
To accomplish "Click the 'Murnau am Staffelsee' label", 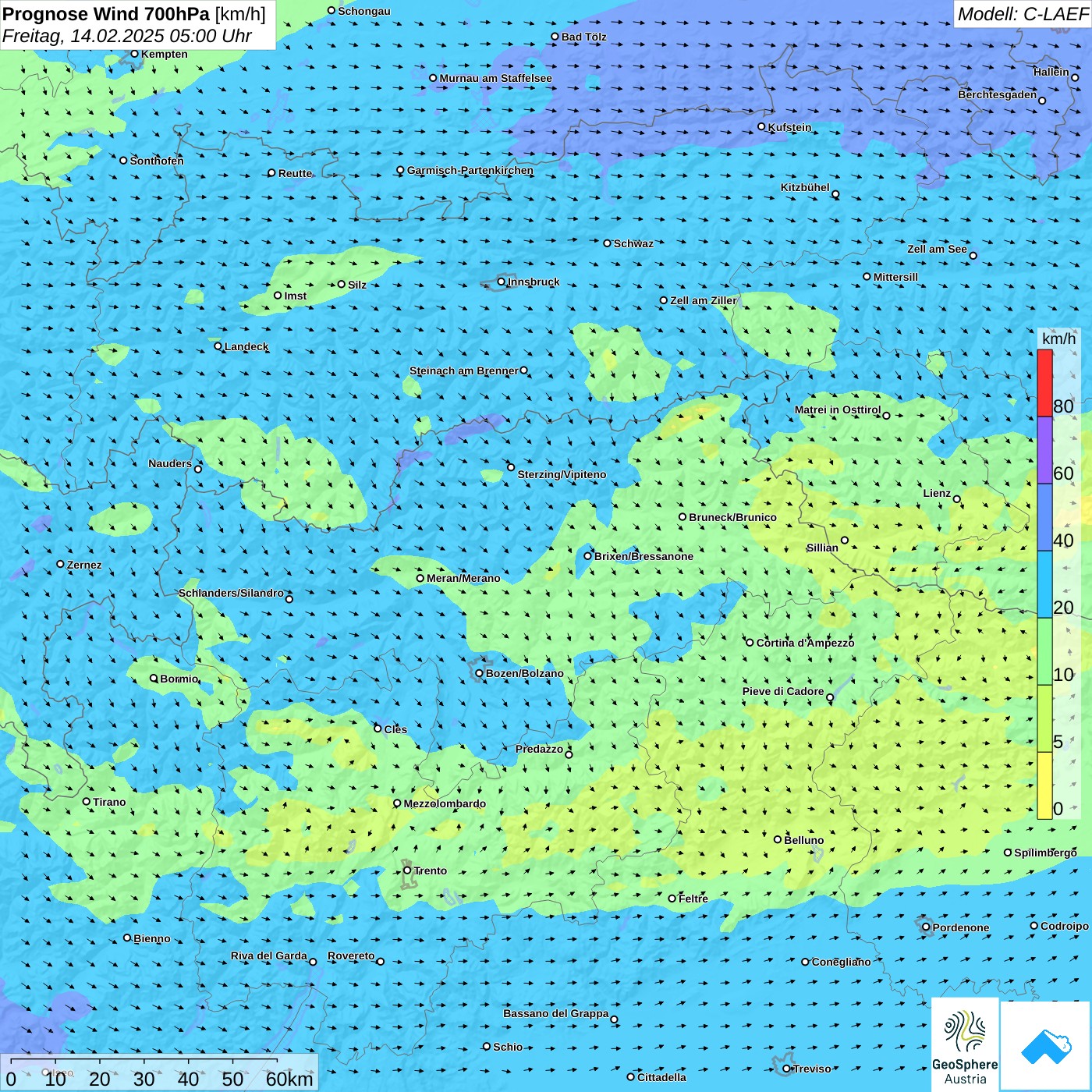I will [496, 78].
